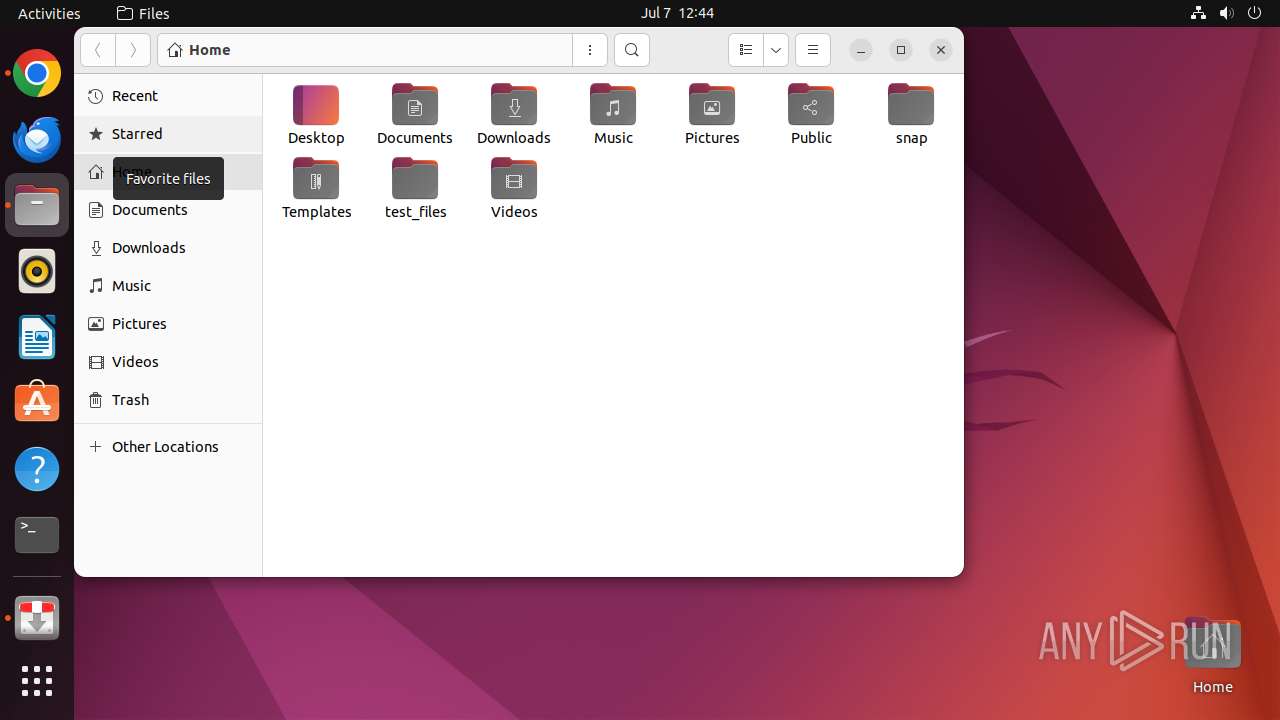Switch to list view using the view toggle
Screen dimensions: 1280x720
(746, 50)
